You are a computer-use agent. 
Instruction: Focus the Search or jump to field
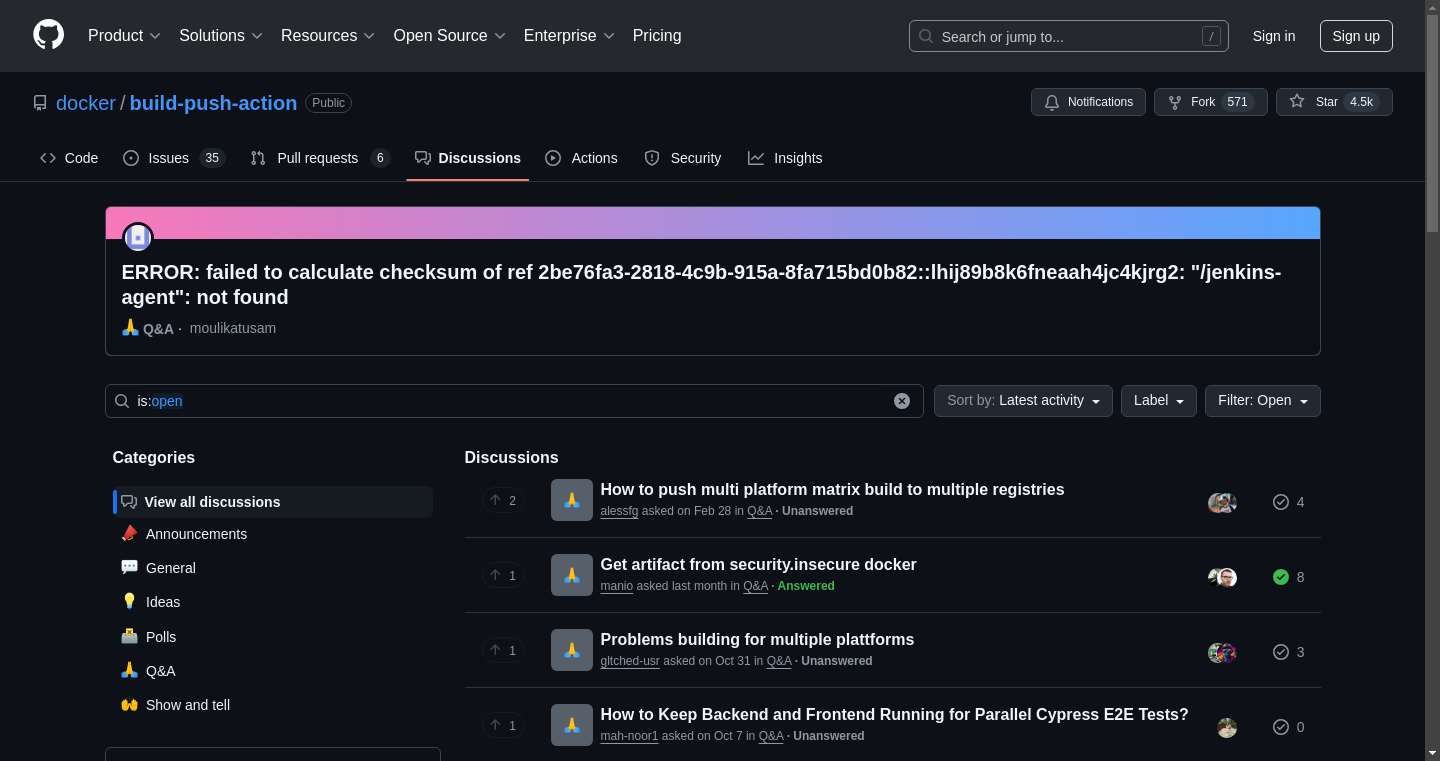click(x=1068, y=36)
